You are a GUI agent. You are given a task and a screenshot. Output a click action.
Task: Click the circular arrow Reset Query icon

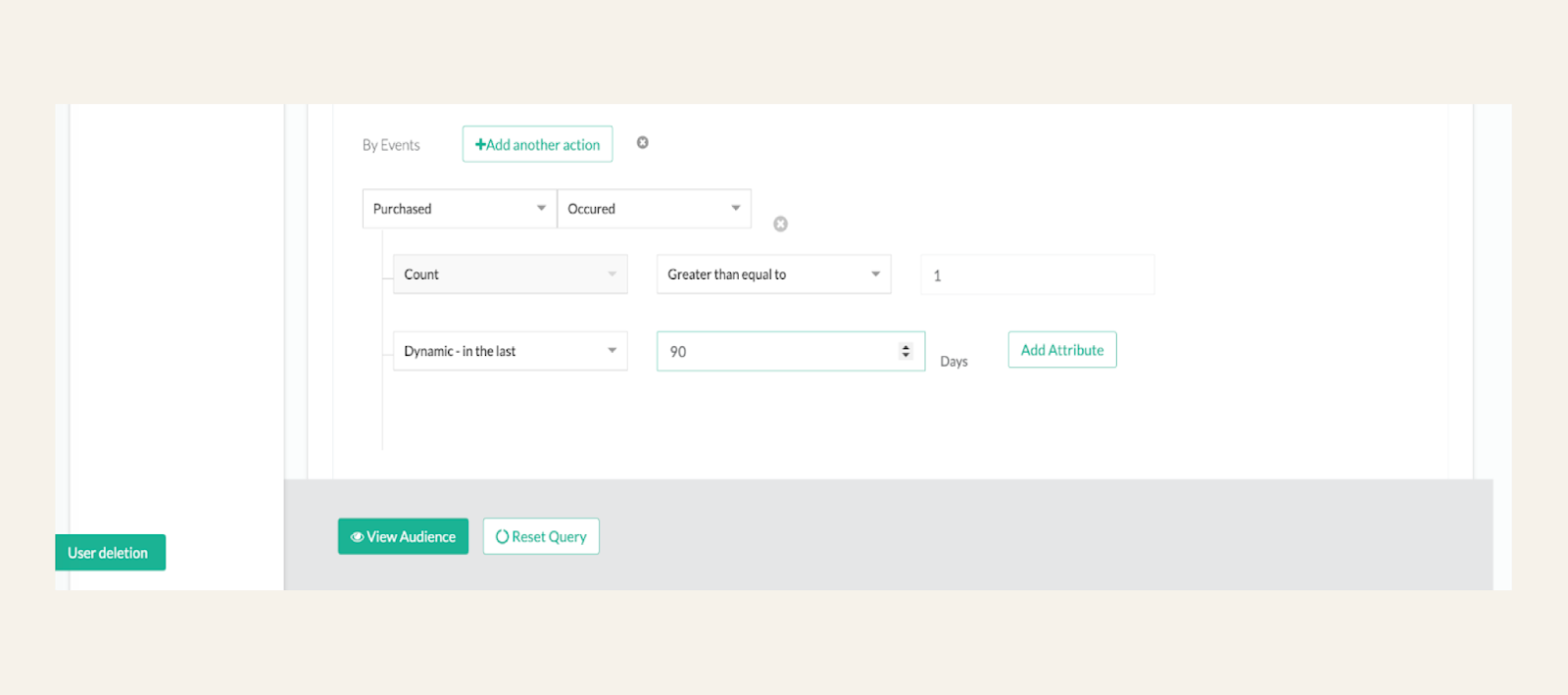tap(502, 536)
